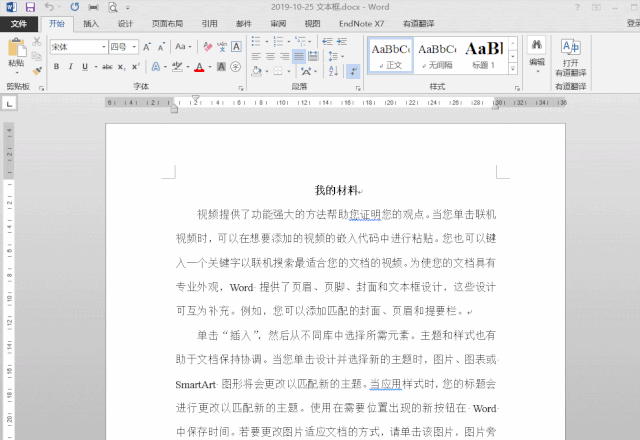Open paragraph shading paint bucket
Image resolution: width=640 pixels, height=440 pixels.
256,71
